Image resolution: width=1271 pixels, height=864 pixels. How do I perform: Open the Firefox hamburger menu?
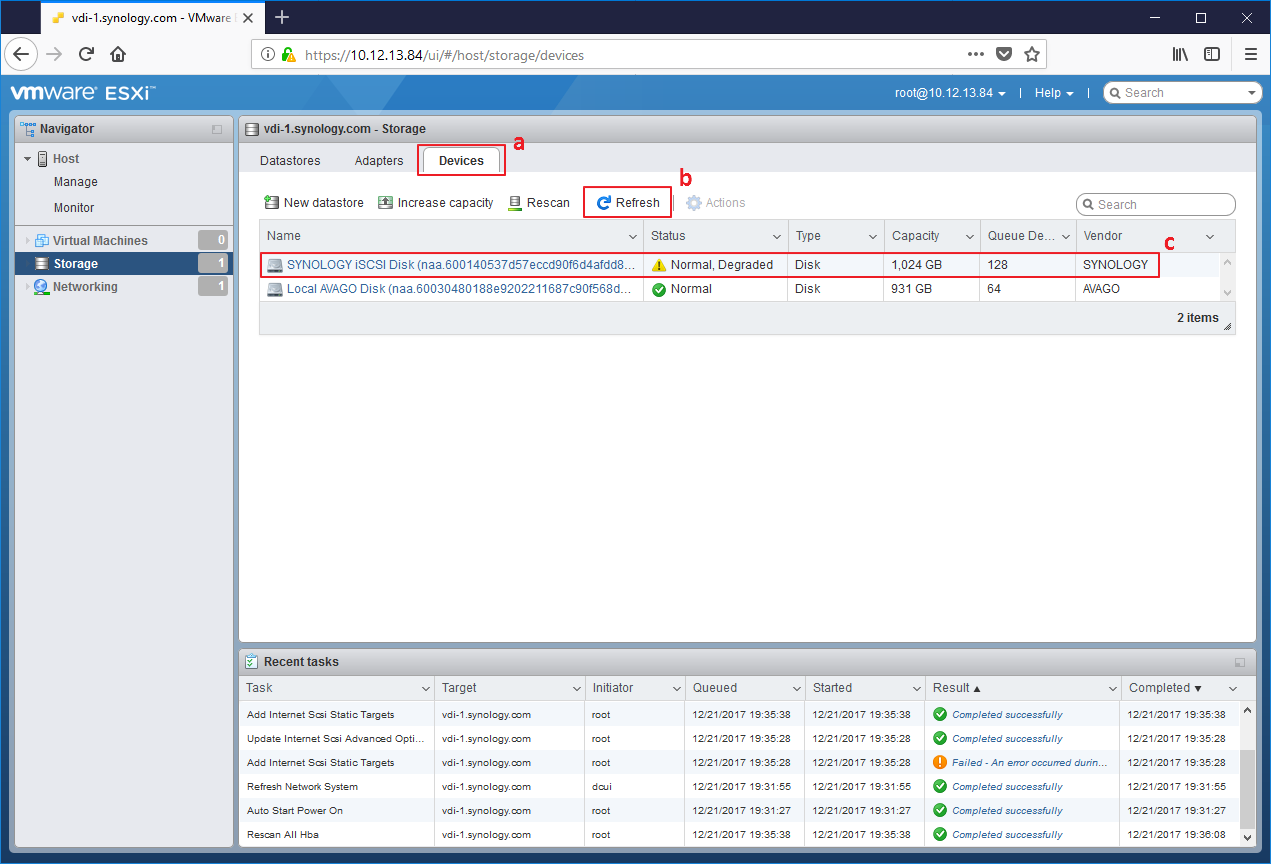tap(1250, 54)
